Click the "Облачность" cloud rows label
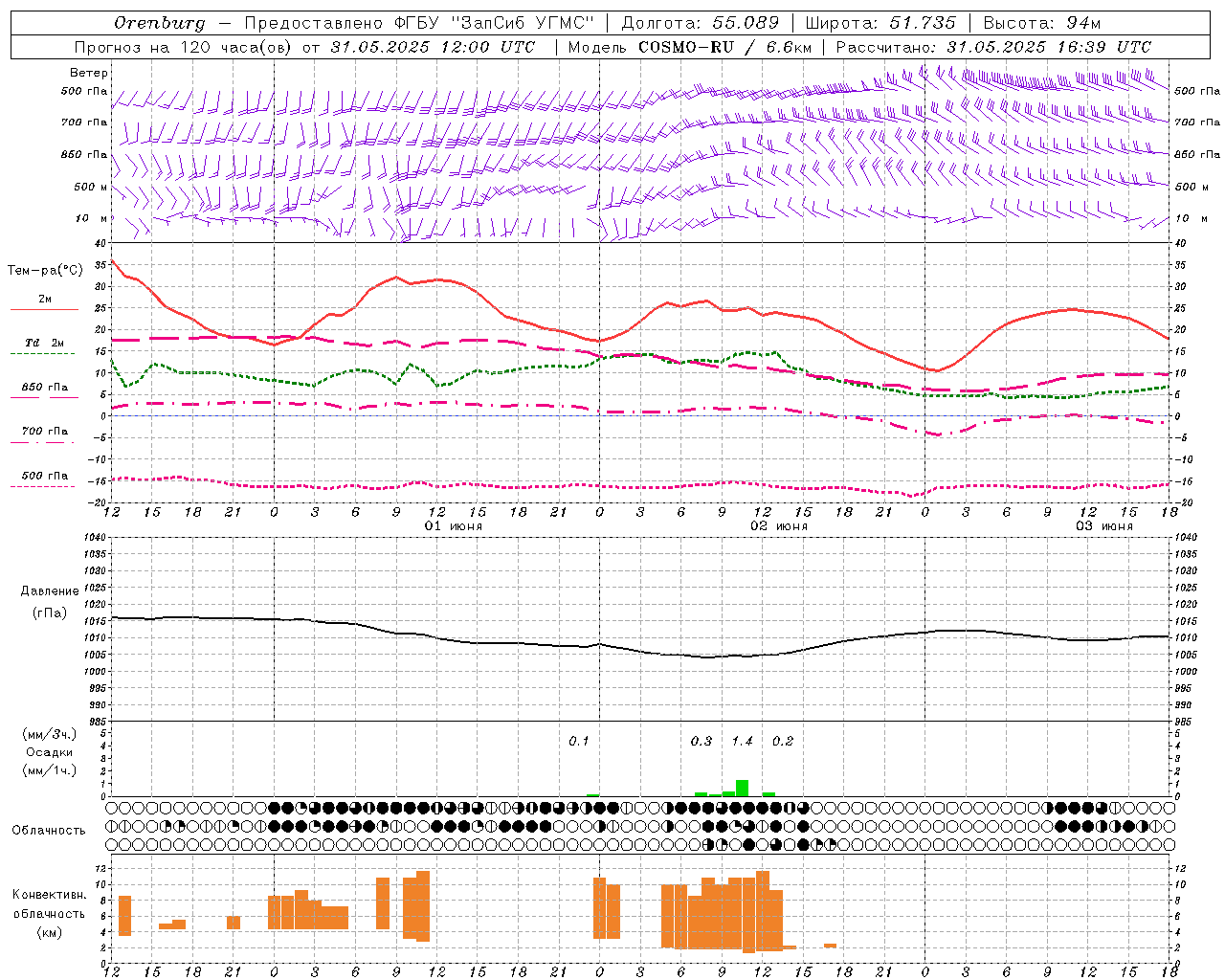The height and width of the screenshot is (980, 1225). (x=49, y=831)
